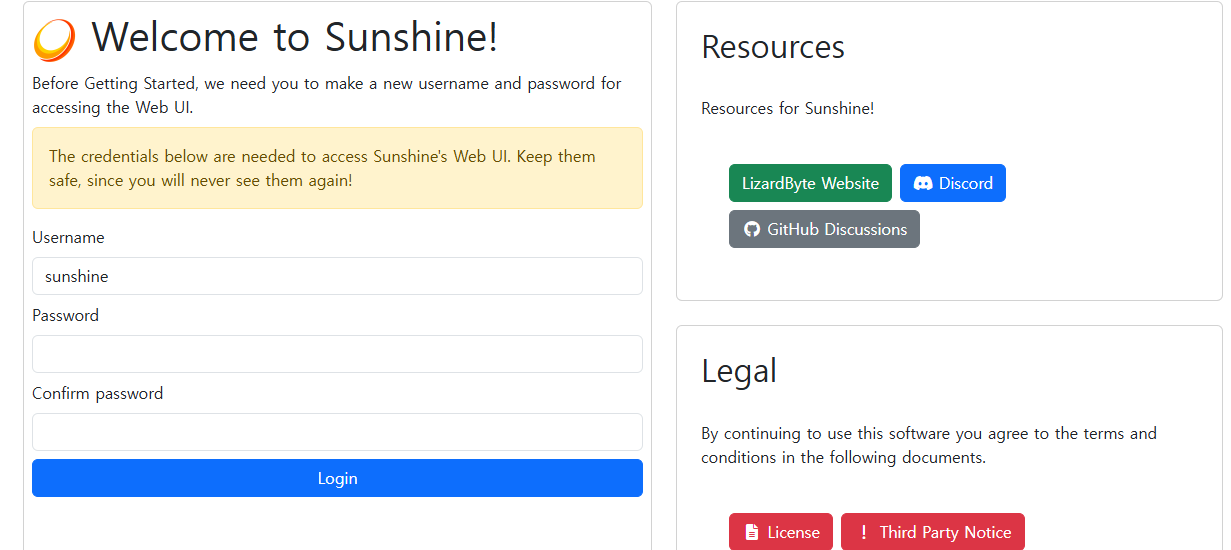
Task: Focus the Password input field
Action: (x=337, y=354)
